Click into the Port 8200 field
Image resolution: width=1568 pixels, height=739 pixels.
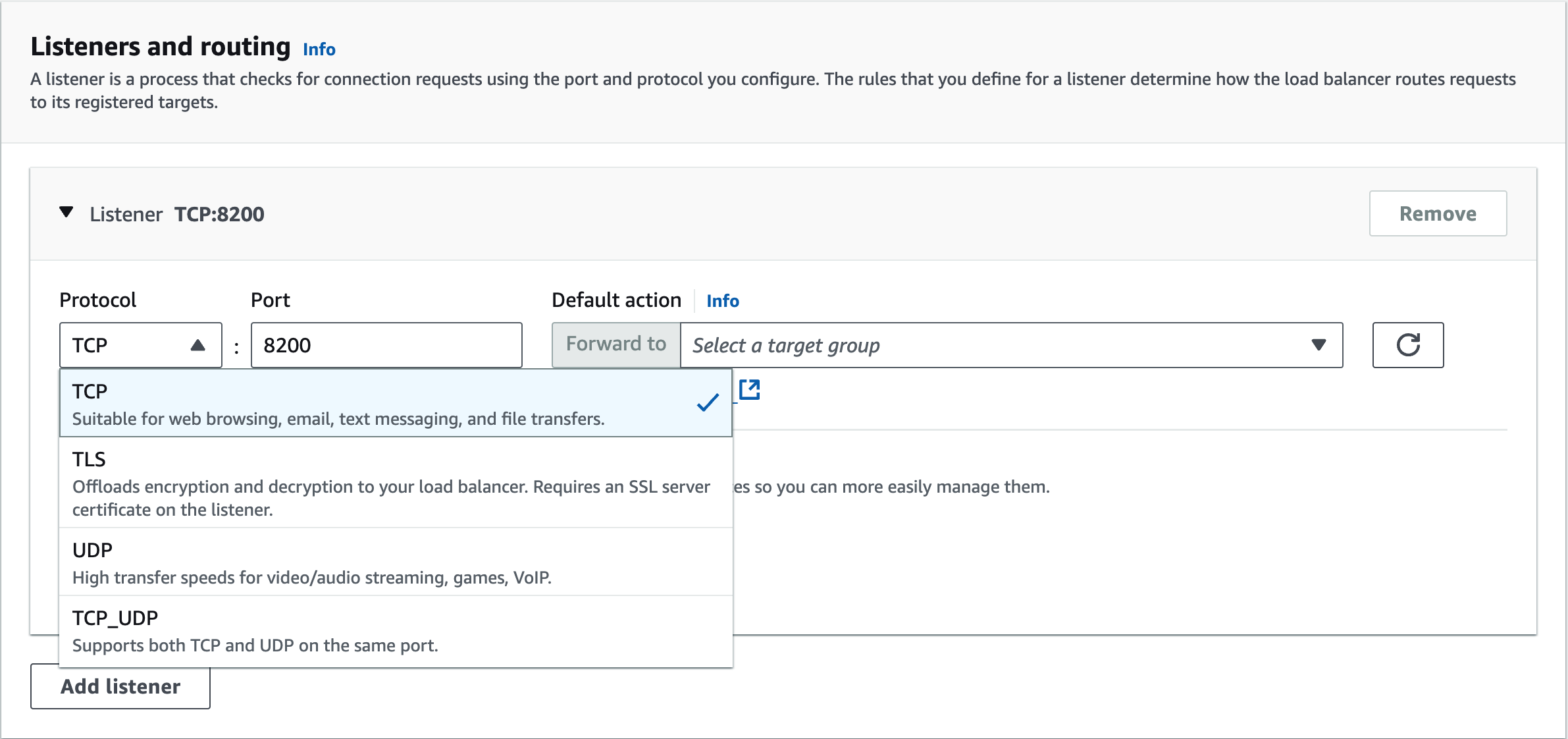pyautogui.click(x=386, y=345)
